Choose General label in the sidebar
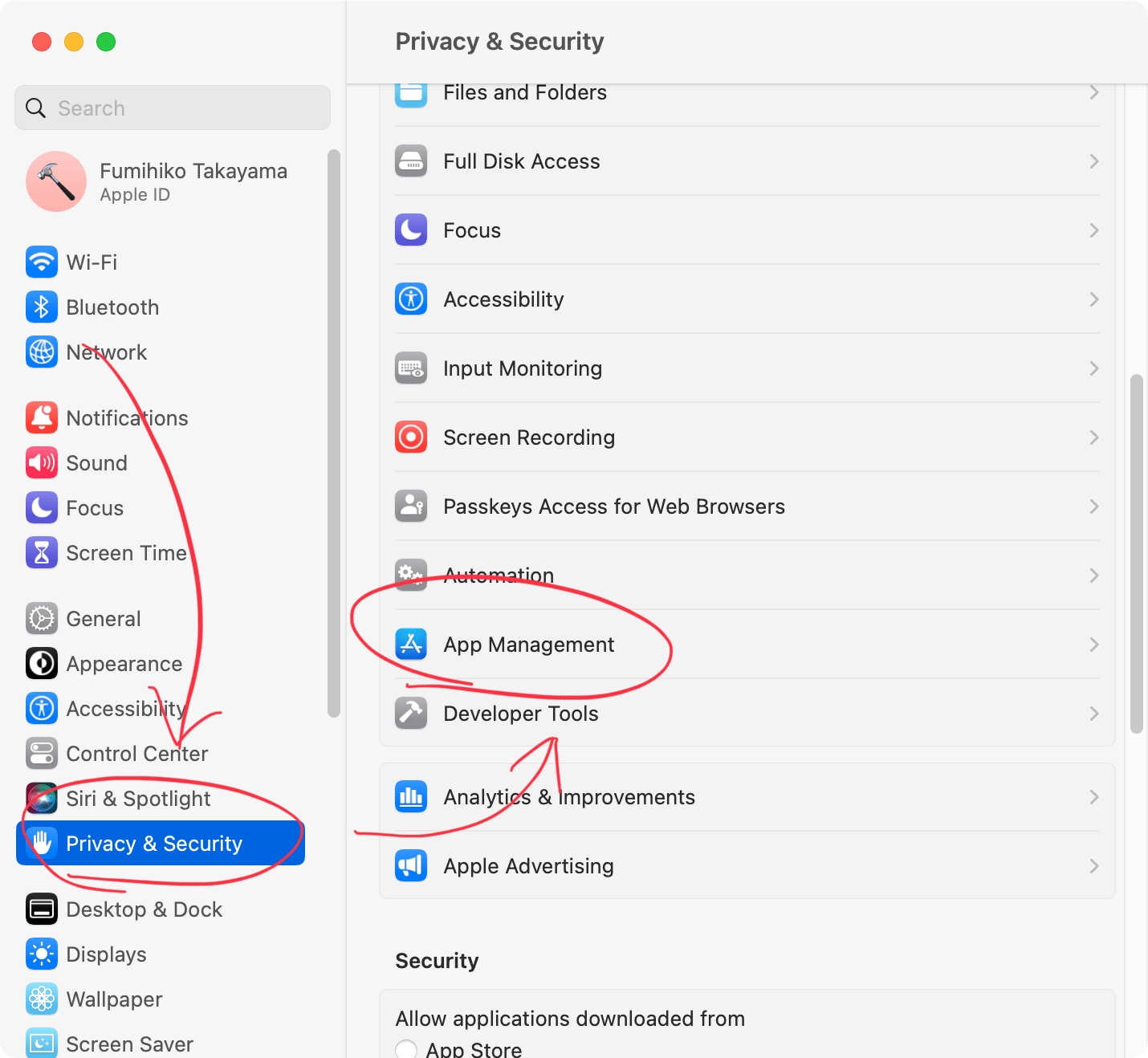 click(x=104, y=619)
